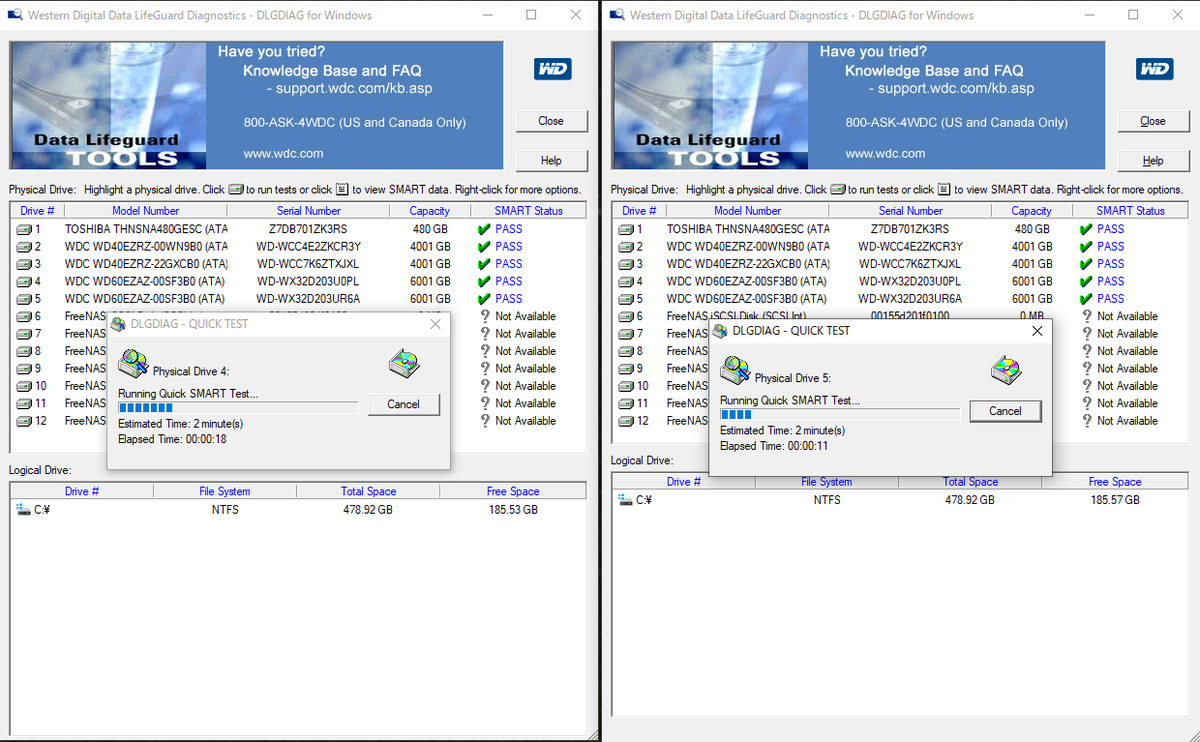The image size is (1200, 742).
Task: Click the WD logo in left window
Action: coord(552,69)
